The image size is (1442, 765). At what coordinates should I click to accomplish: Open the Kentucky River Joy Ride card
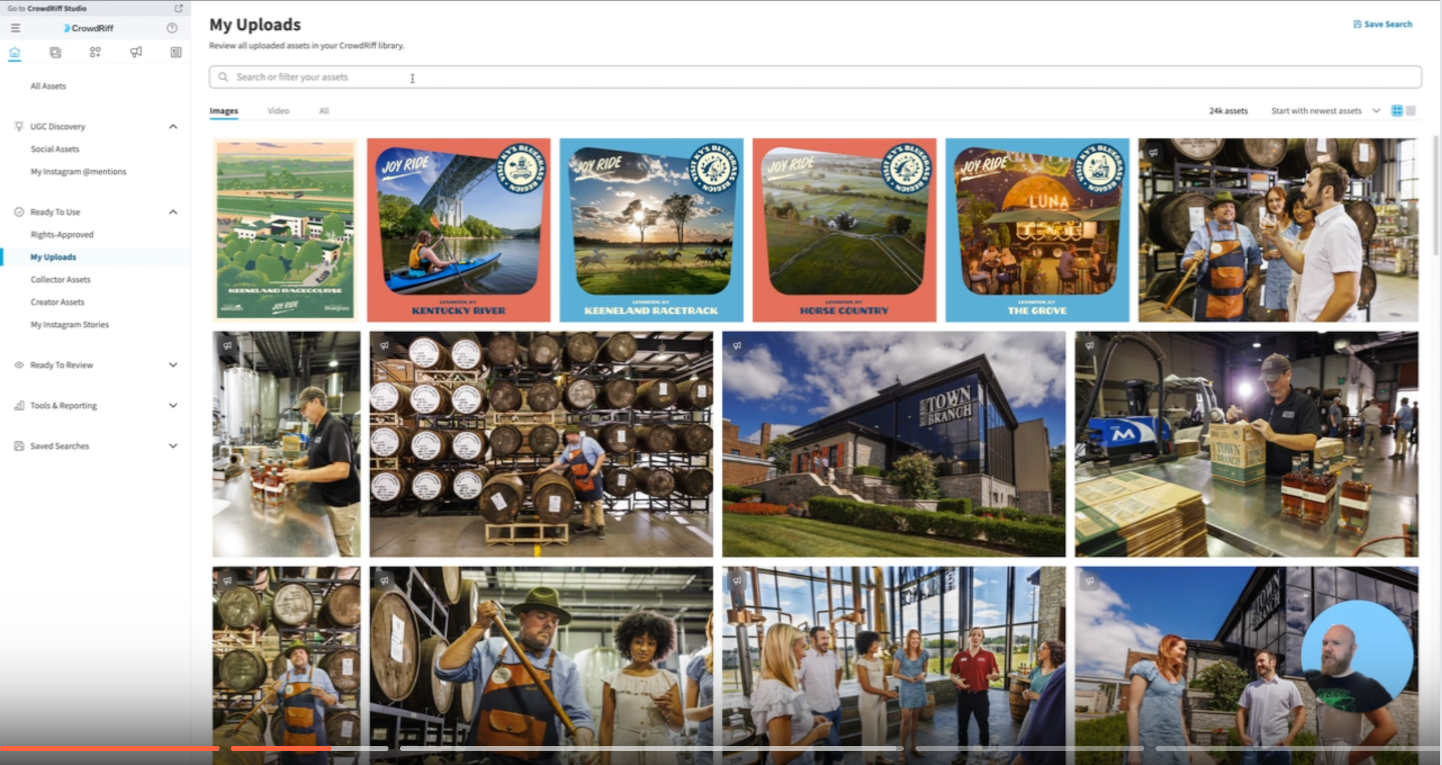458,230
